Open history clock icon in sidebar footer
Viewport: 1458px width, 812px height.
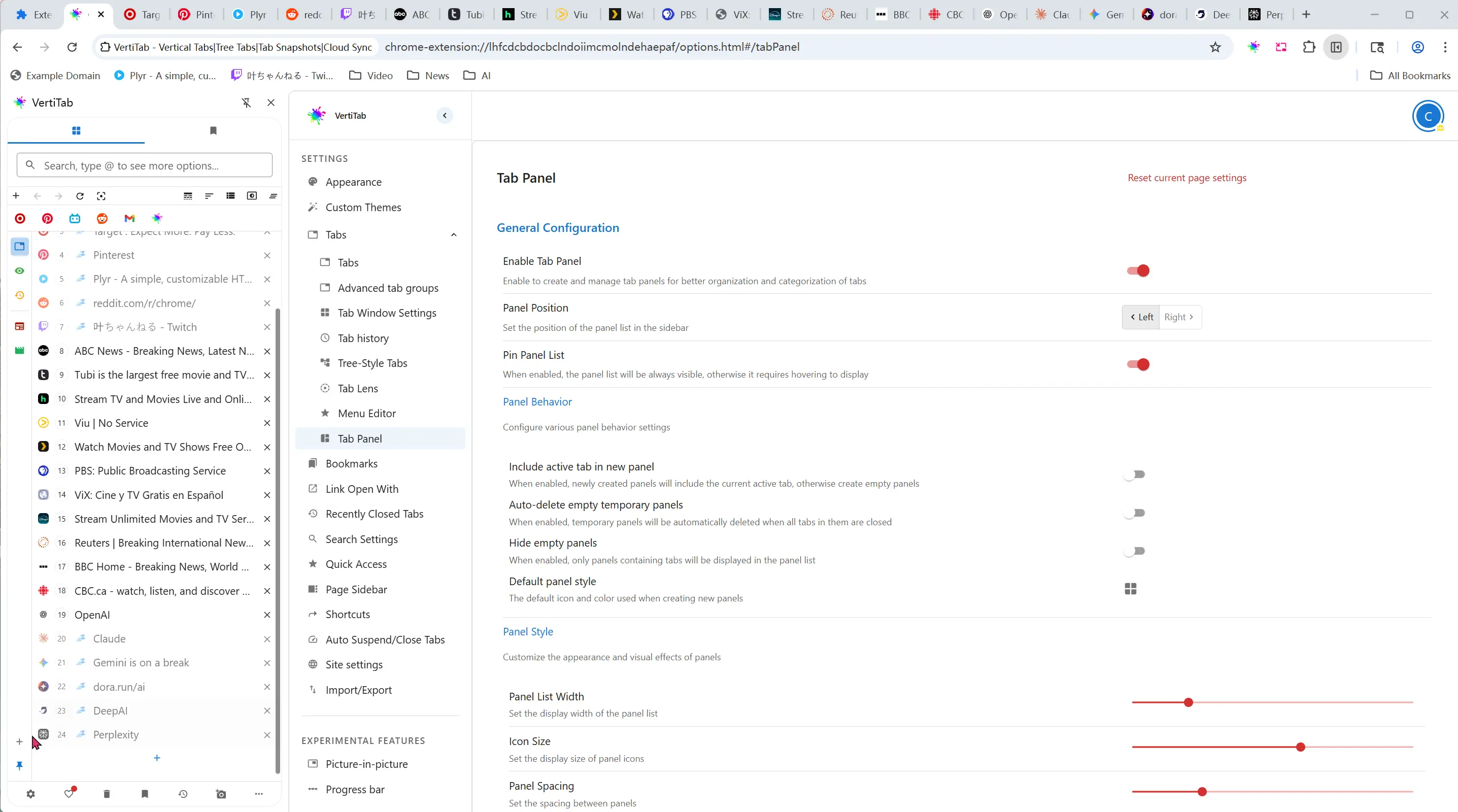[x=183, y=794]
